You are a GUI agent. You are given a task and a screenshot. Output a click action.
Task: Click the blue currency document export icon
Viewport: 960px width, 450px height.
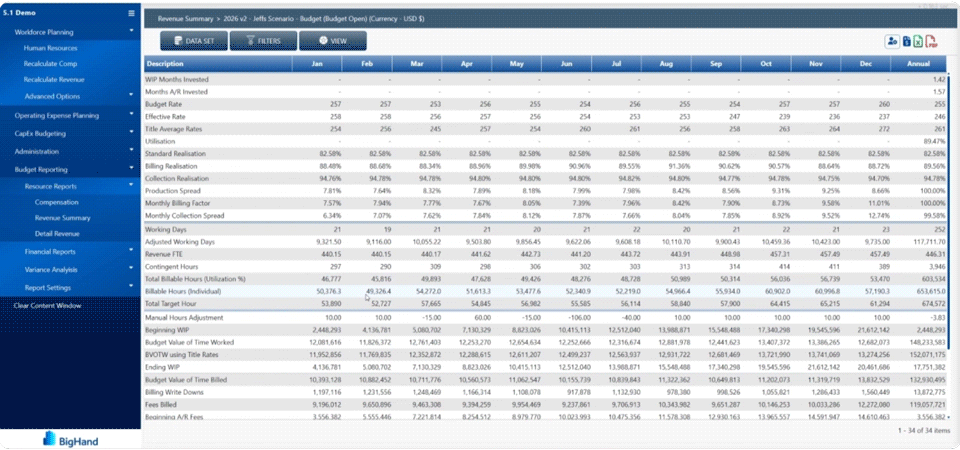(906, 42)
